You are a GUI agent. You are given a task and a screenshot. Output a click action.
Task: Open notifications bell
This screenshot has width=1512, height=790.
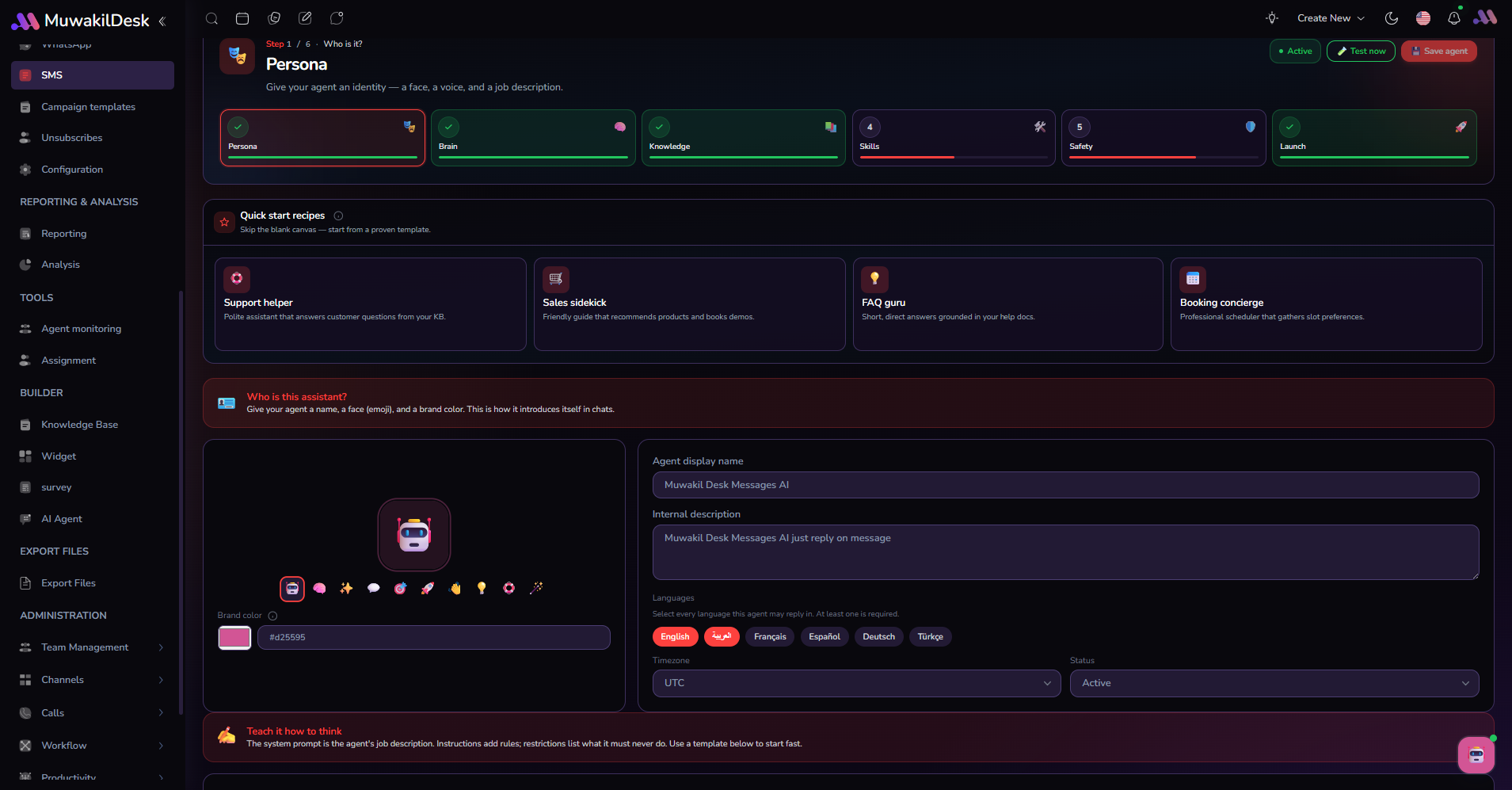(x=1454, y=18)
